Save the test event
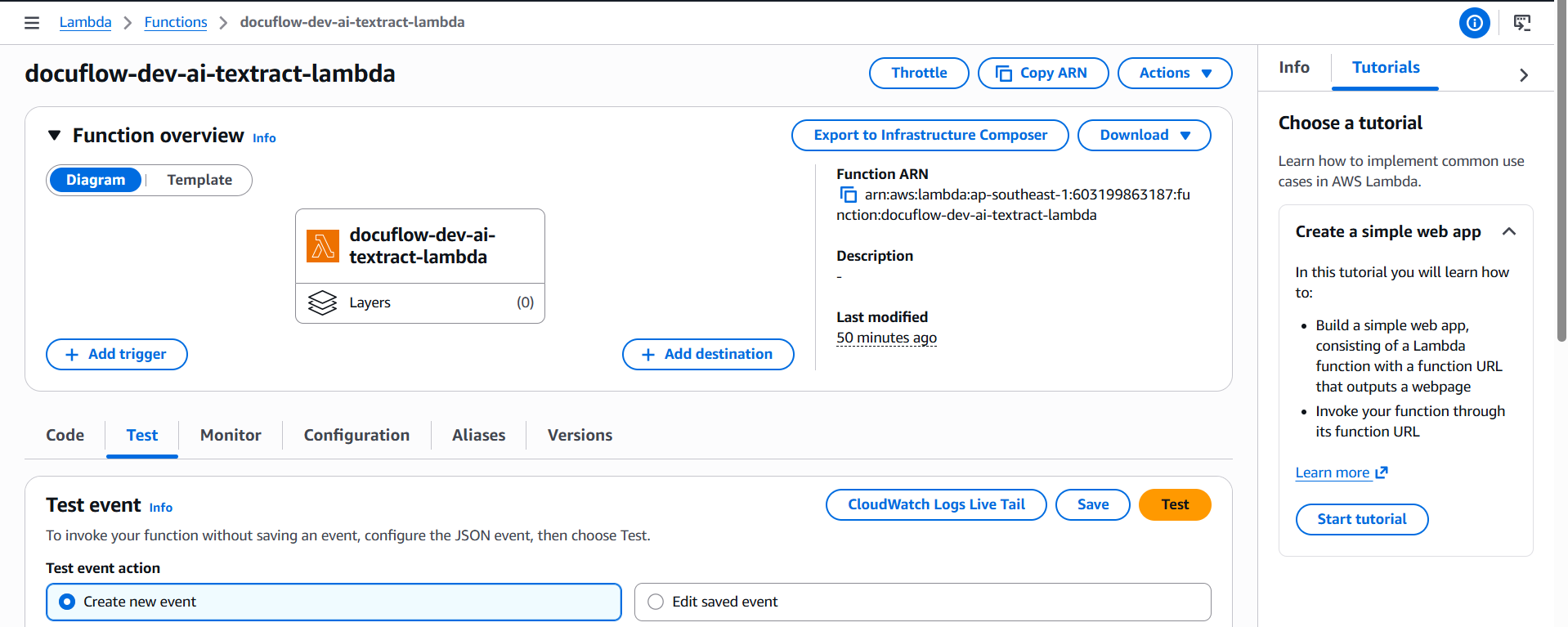This screenshot has height=627, width=1568. coord(1093,504)
